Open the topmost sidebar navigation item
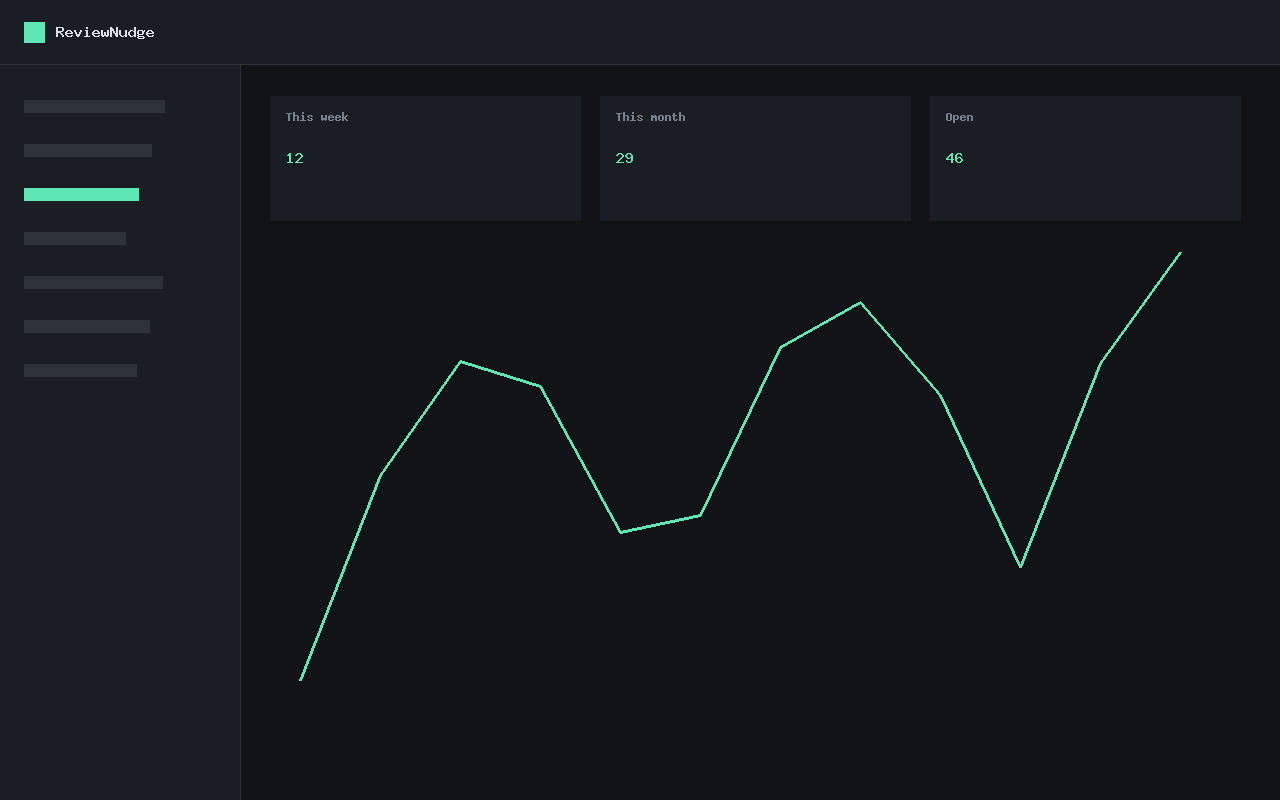 pyautogui.click(x=94, y=106)
